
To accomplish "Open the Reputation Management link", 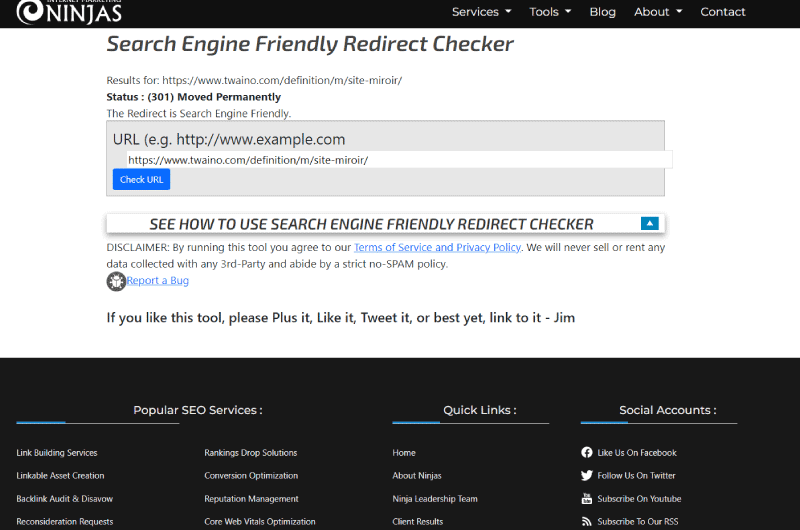I will tap(251, 498).
